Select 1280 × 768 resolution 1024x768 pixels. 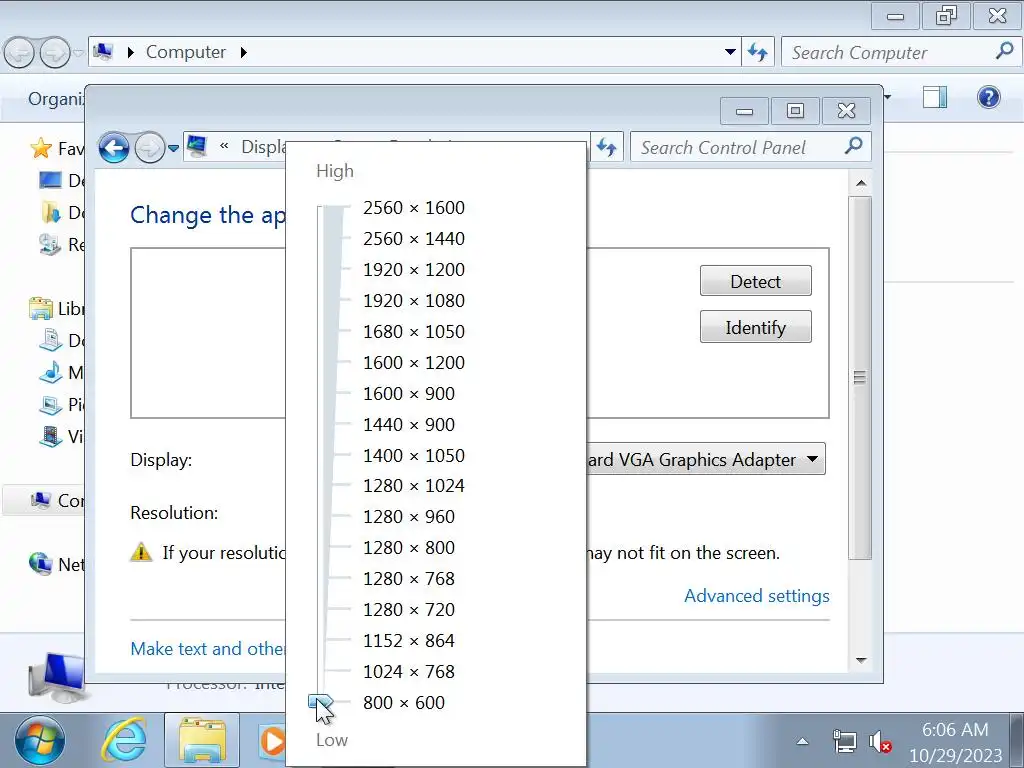(x=409, y=579)
